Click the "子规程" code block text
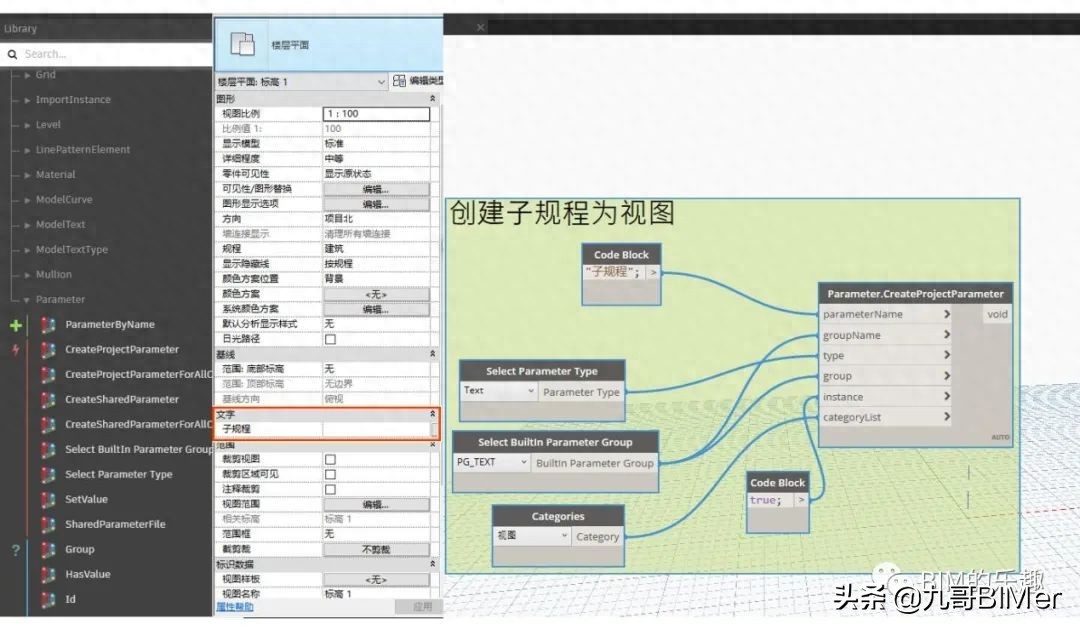1080x630 pixels. pos(612,272)
